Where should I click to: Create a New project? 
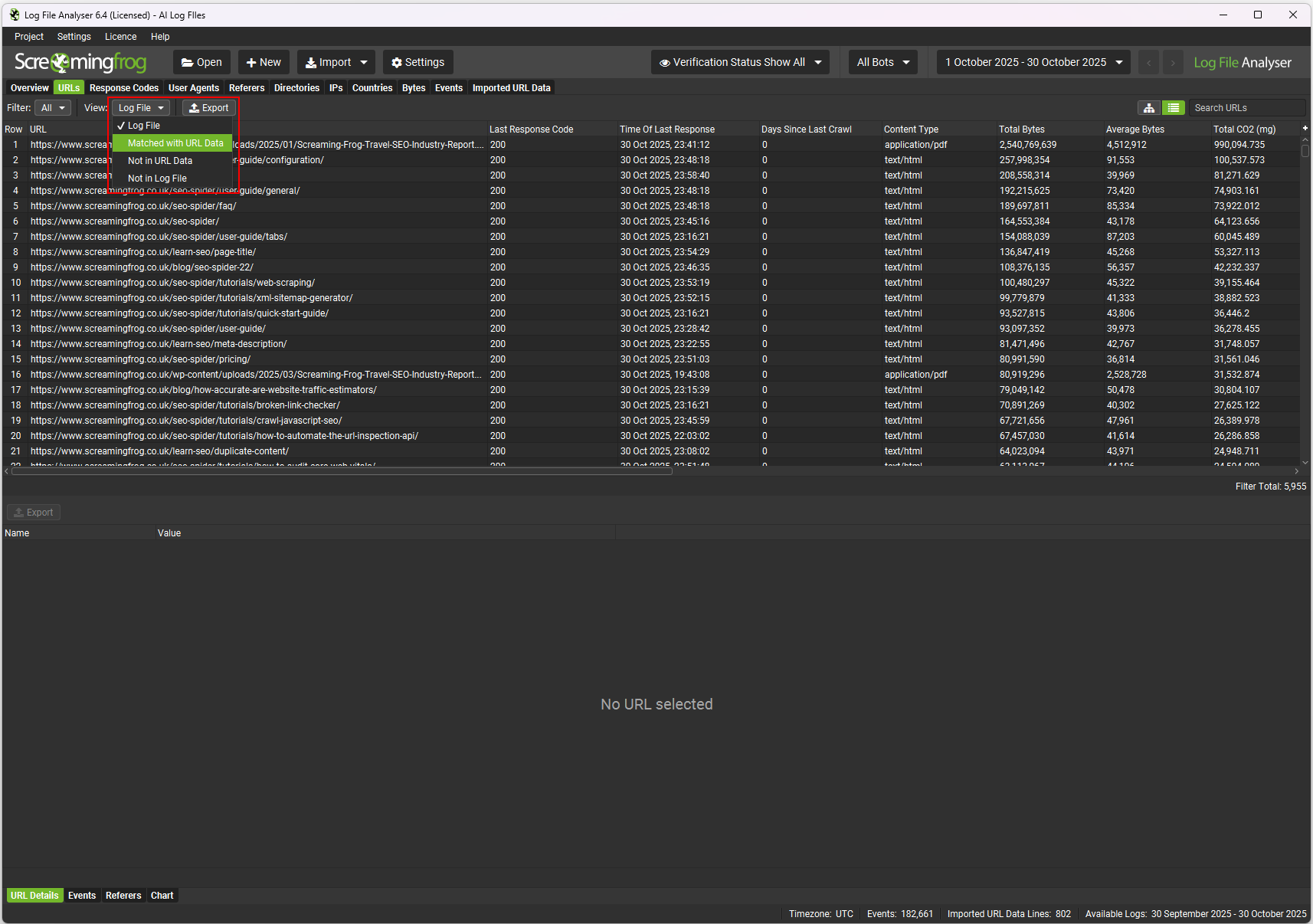264,63
